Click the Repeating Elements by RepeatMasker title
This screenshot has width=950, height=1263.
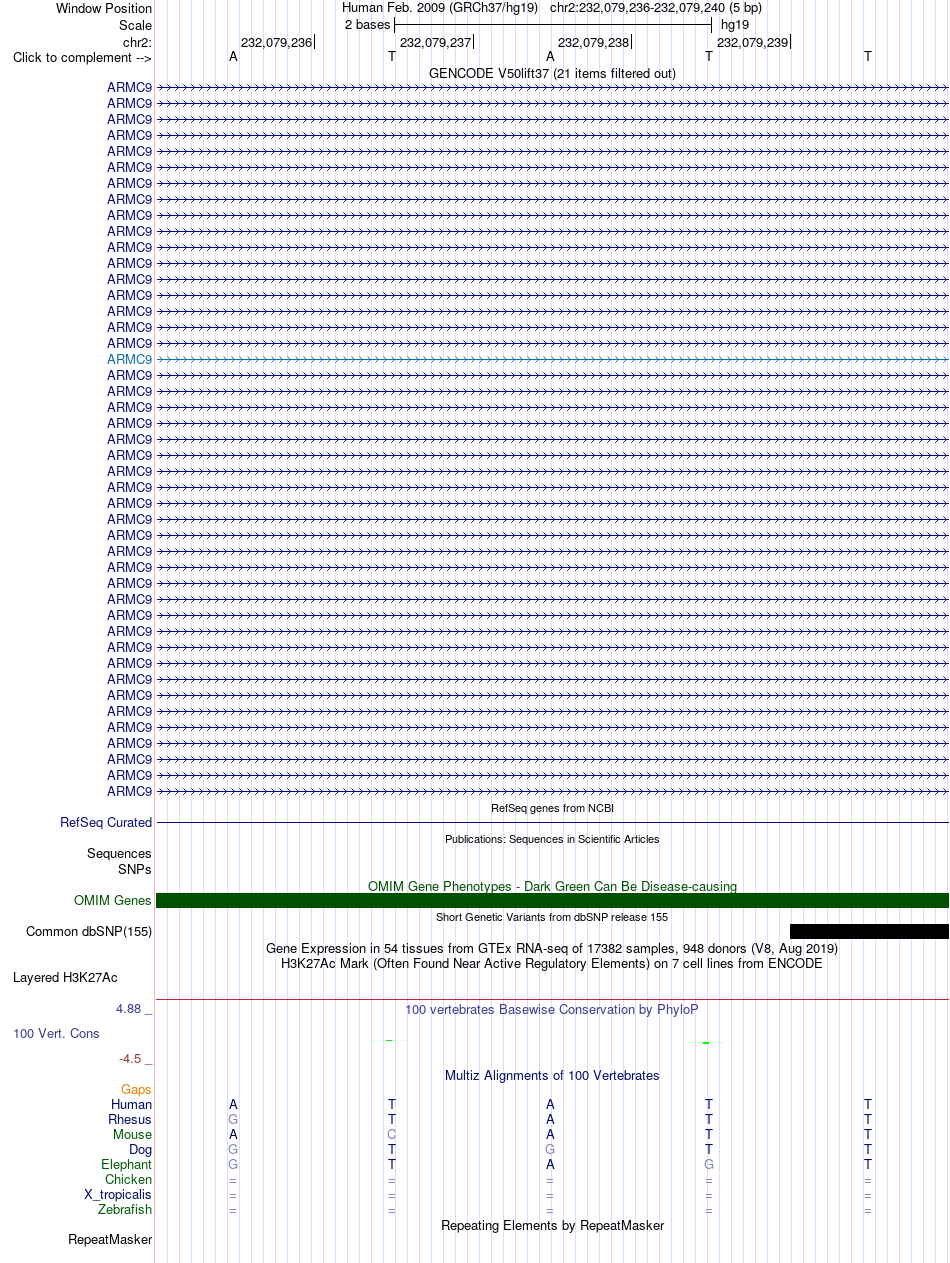coord(552,1226)
